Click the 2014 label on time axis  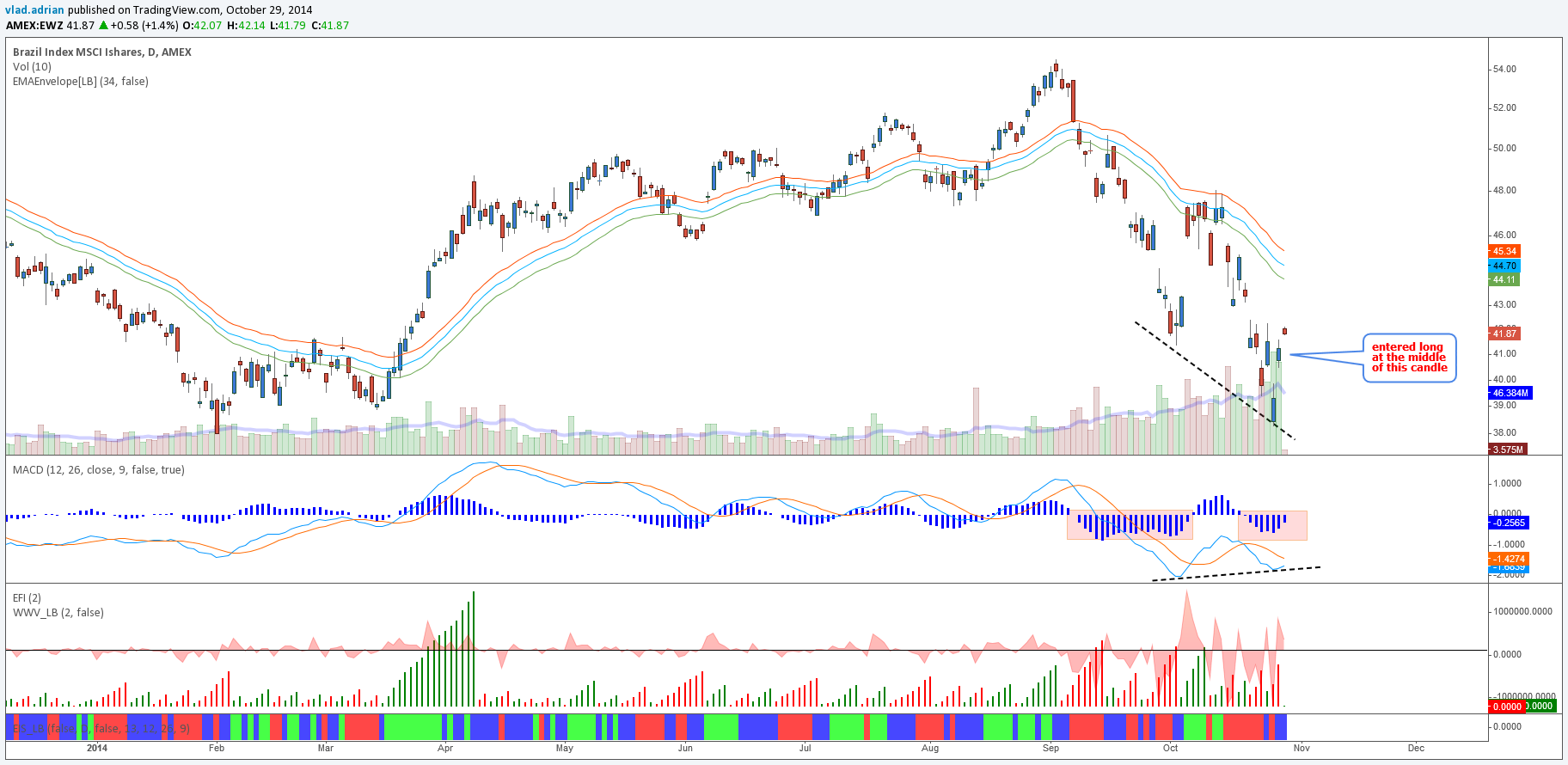(x=97, y=748)
